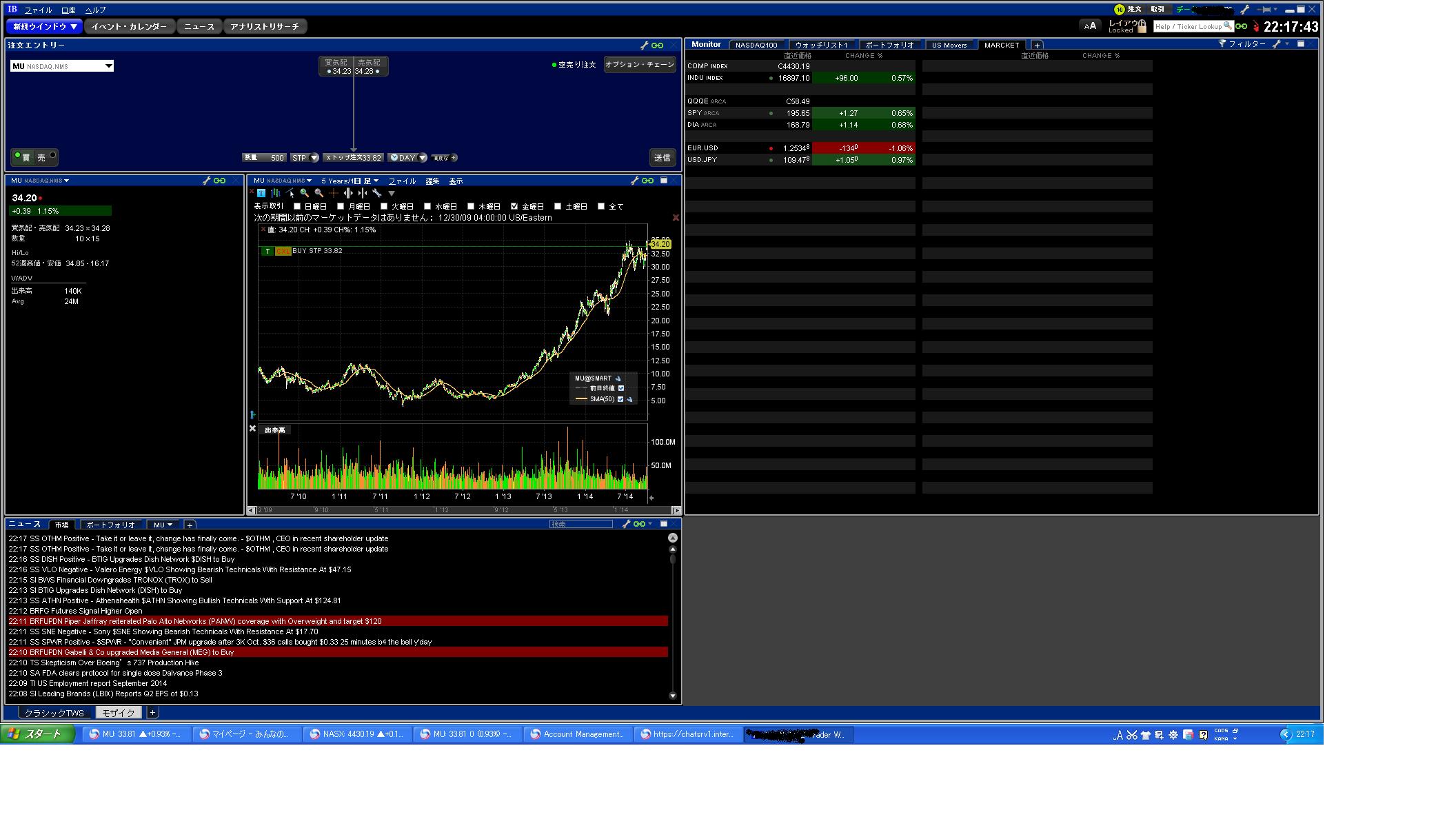Enable the 月曜日 checkbox
This screenshot has height=819, width=1456.
tap(341, 206)
